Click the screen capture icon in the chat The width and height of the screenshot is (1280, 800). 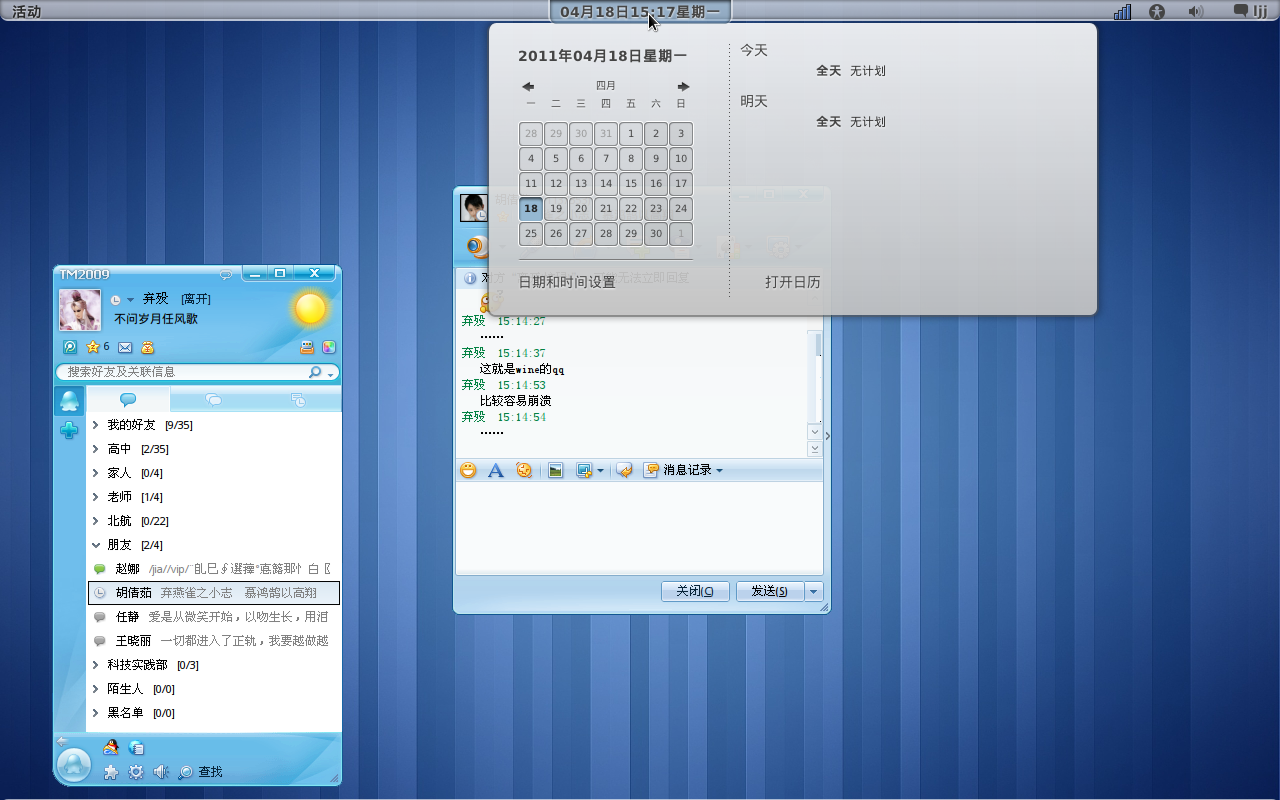[584, 470]
